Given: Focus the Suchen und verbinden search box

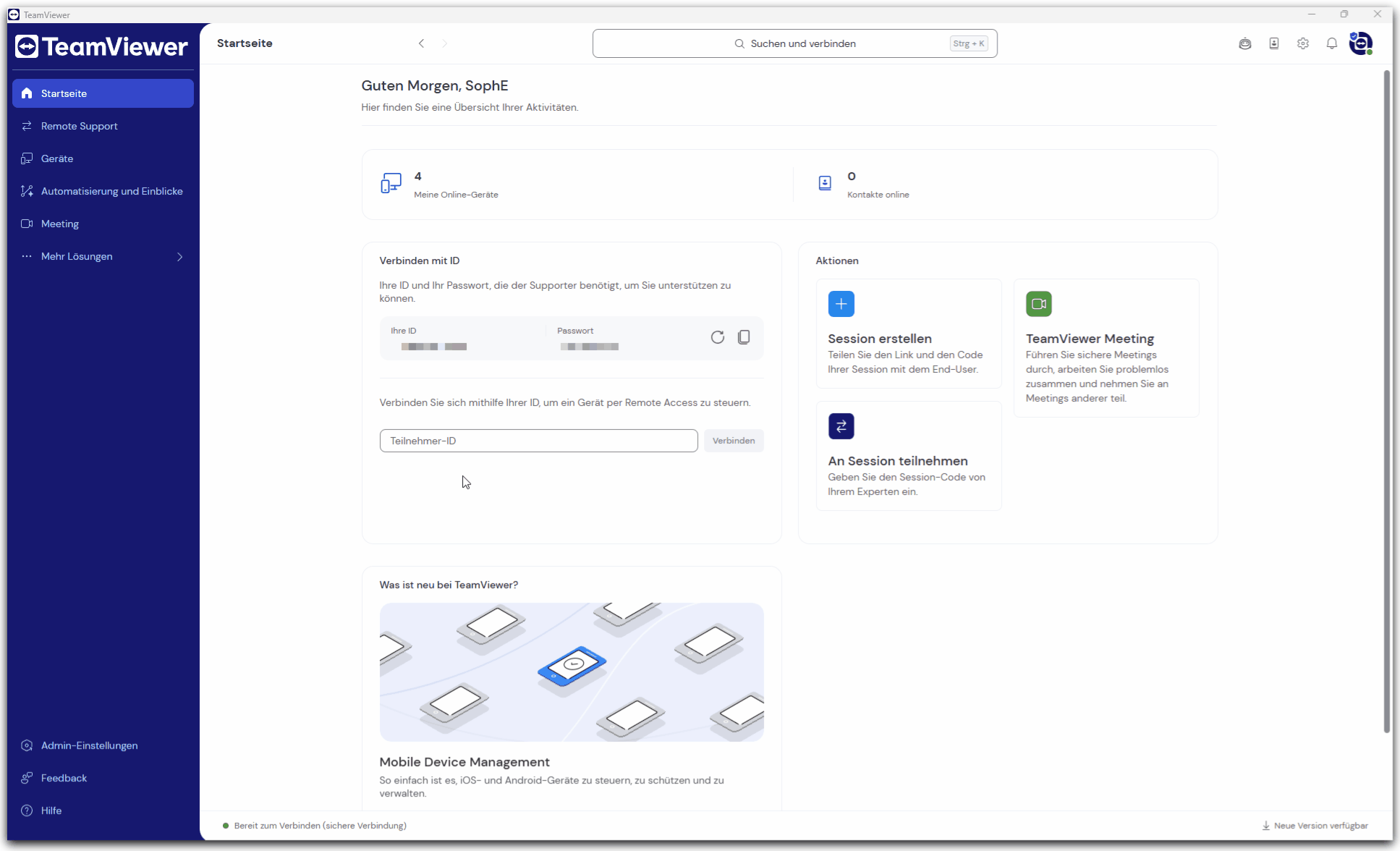Looking at the screenshot, I should pos(794,43).
